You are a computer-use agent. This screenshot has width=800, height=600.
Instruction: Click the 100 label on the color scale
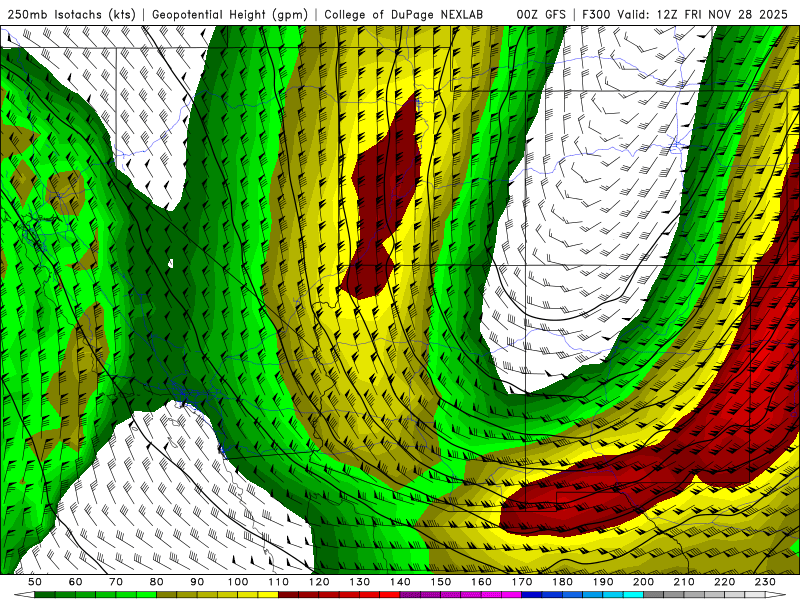tap(238, 582)
